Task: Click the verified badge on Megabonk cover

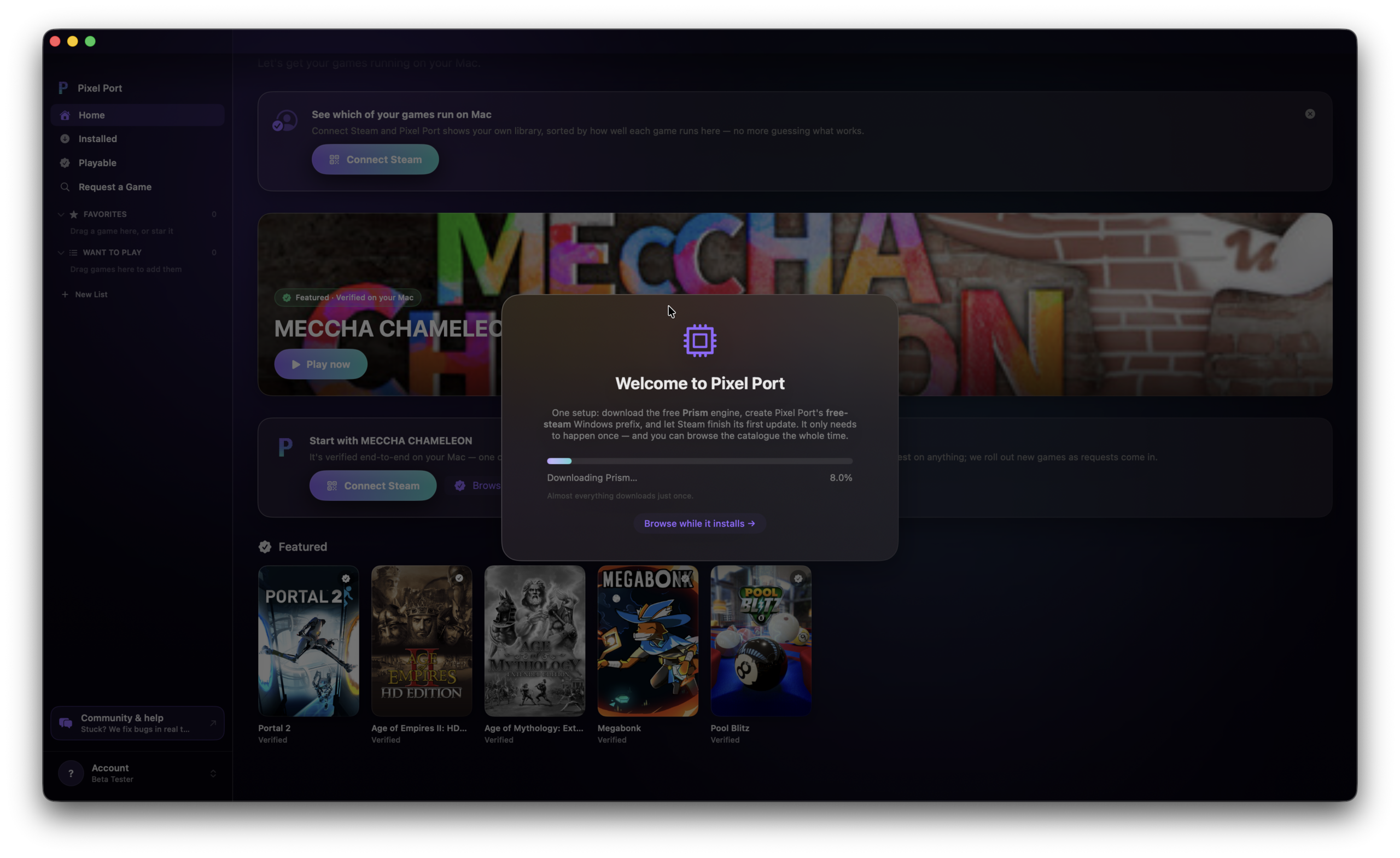Action: (685, 579)
